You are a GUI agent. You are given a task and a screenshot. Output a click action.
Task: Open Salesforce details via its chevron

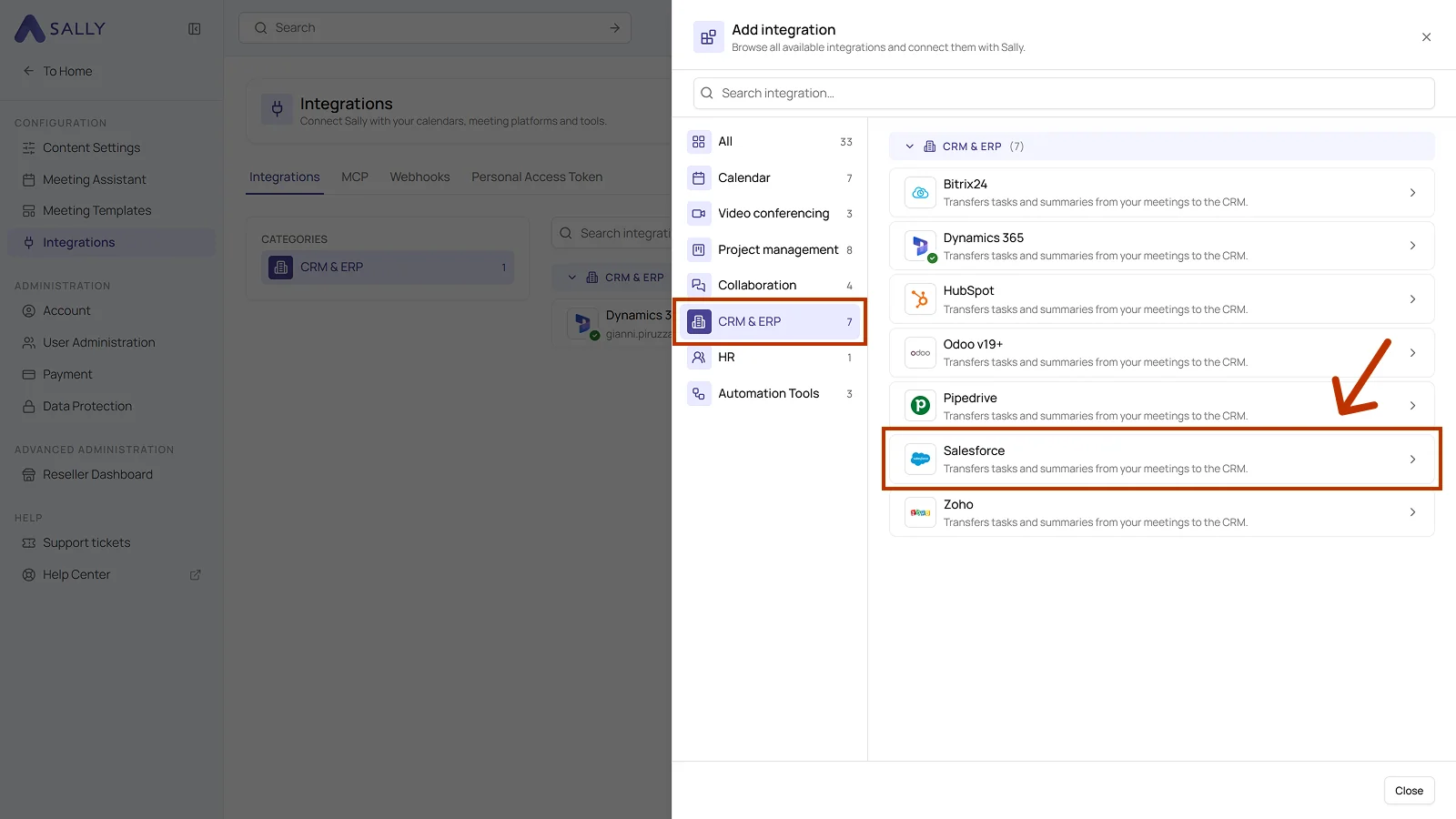coord(1412,460)
